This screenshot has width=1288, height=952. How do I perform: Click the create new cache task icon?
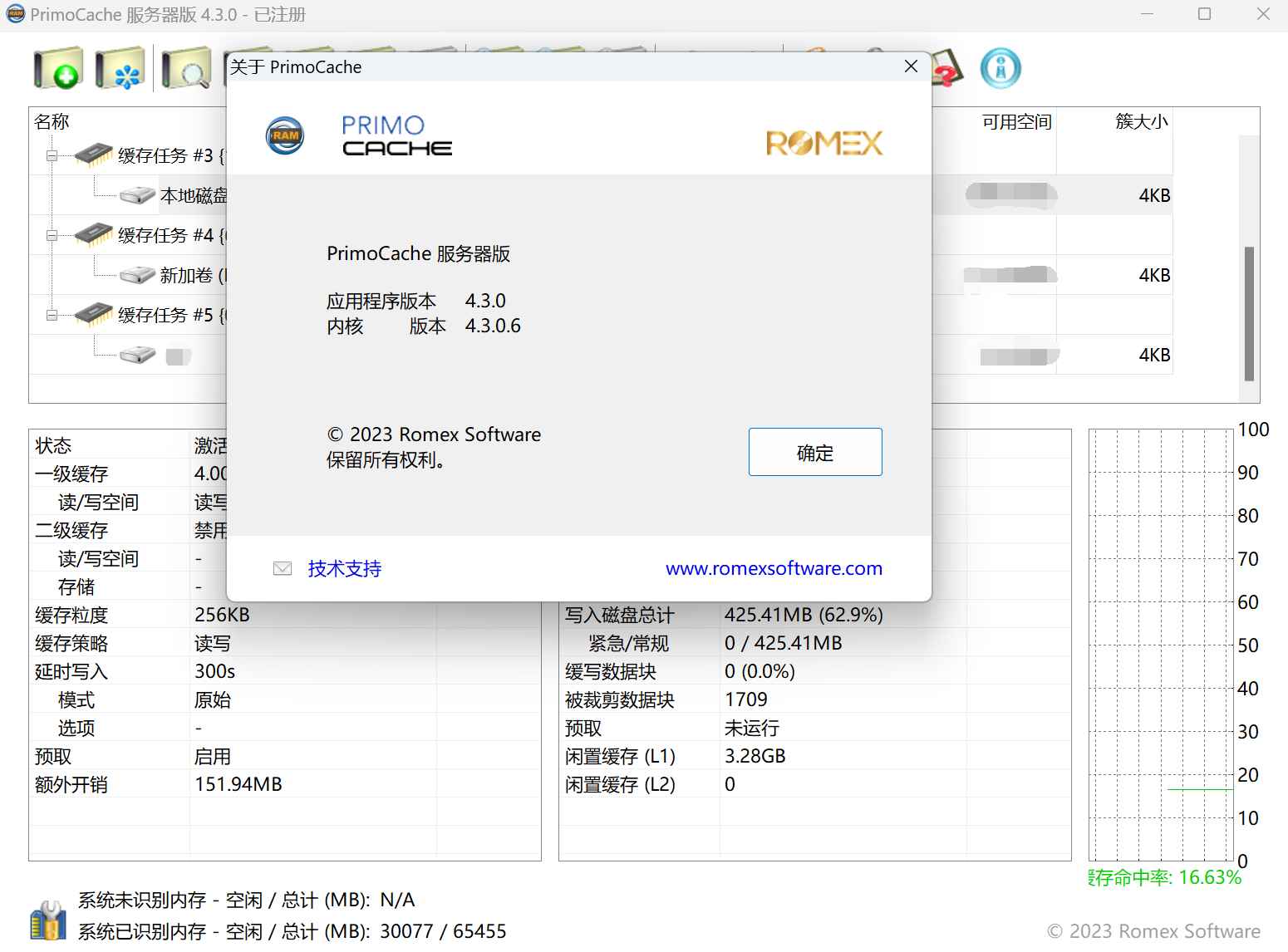(58, 68)
